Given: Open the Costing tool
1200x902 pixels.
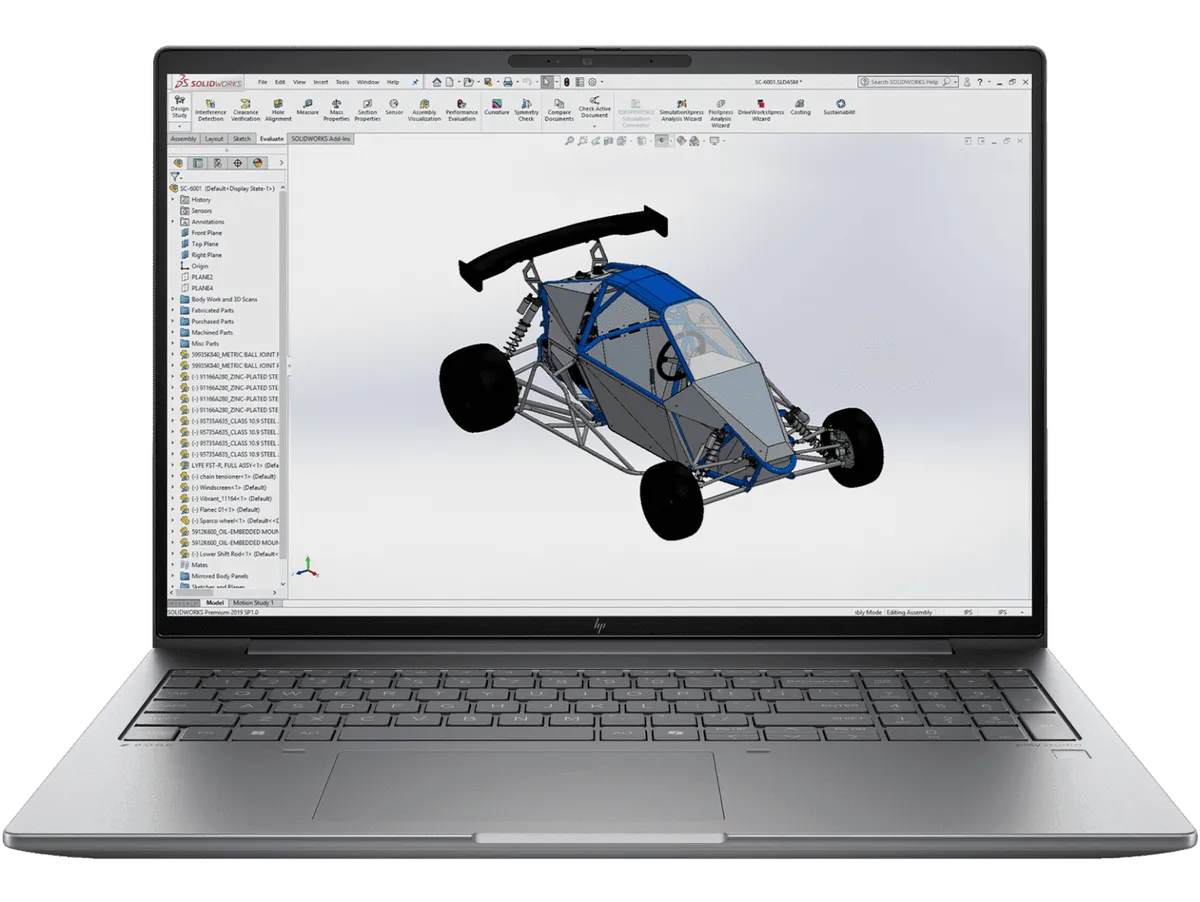Looking at the screenshot, I should click(800, 106).
